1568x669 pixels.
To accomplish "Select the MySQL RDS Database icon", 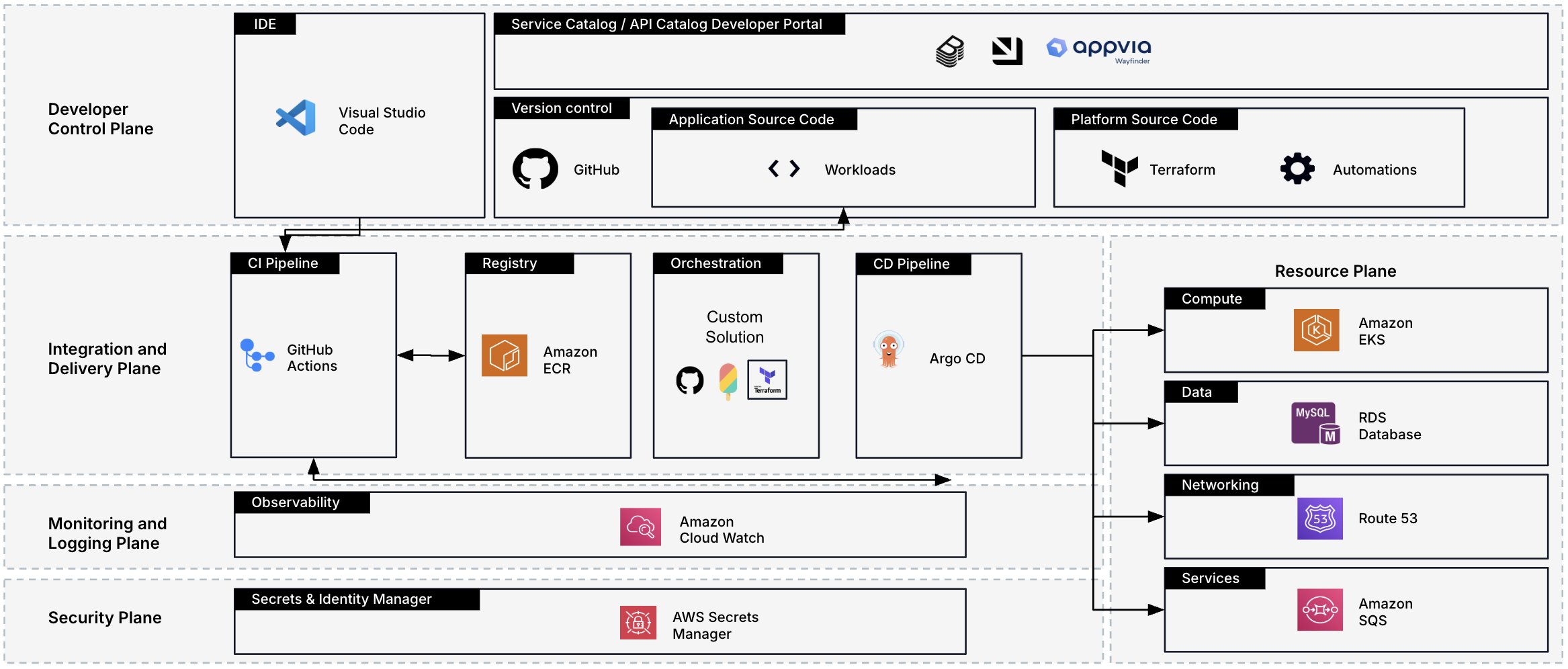I will point(1315,423).
